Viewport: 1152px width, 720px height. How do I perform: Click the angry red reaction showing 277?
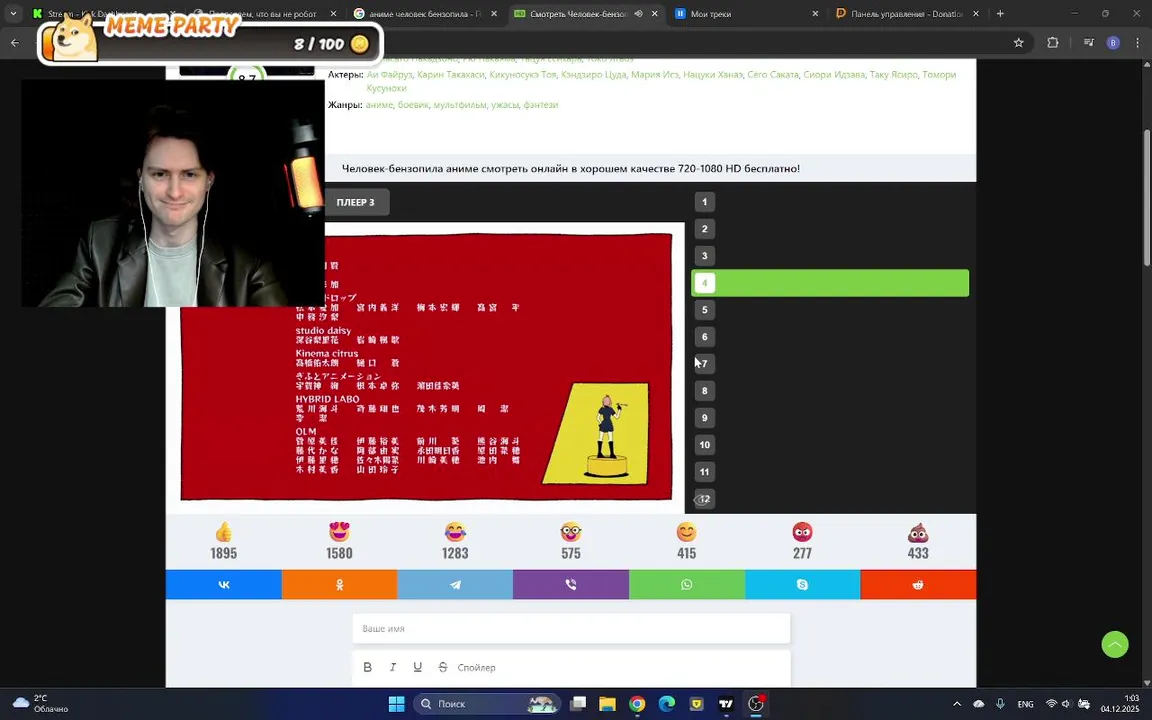[802, 541]
